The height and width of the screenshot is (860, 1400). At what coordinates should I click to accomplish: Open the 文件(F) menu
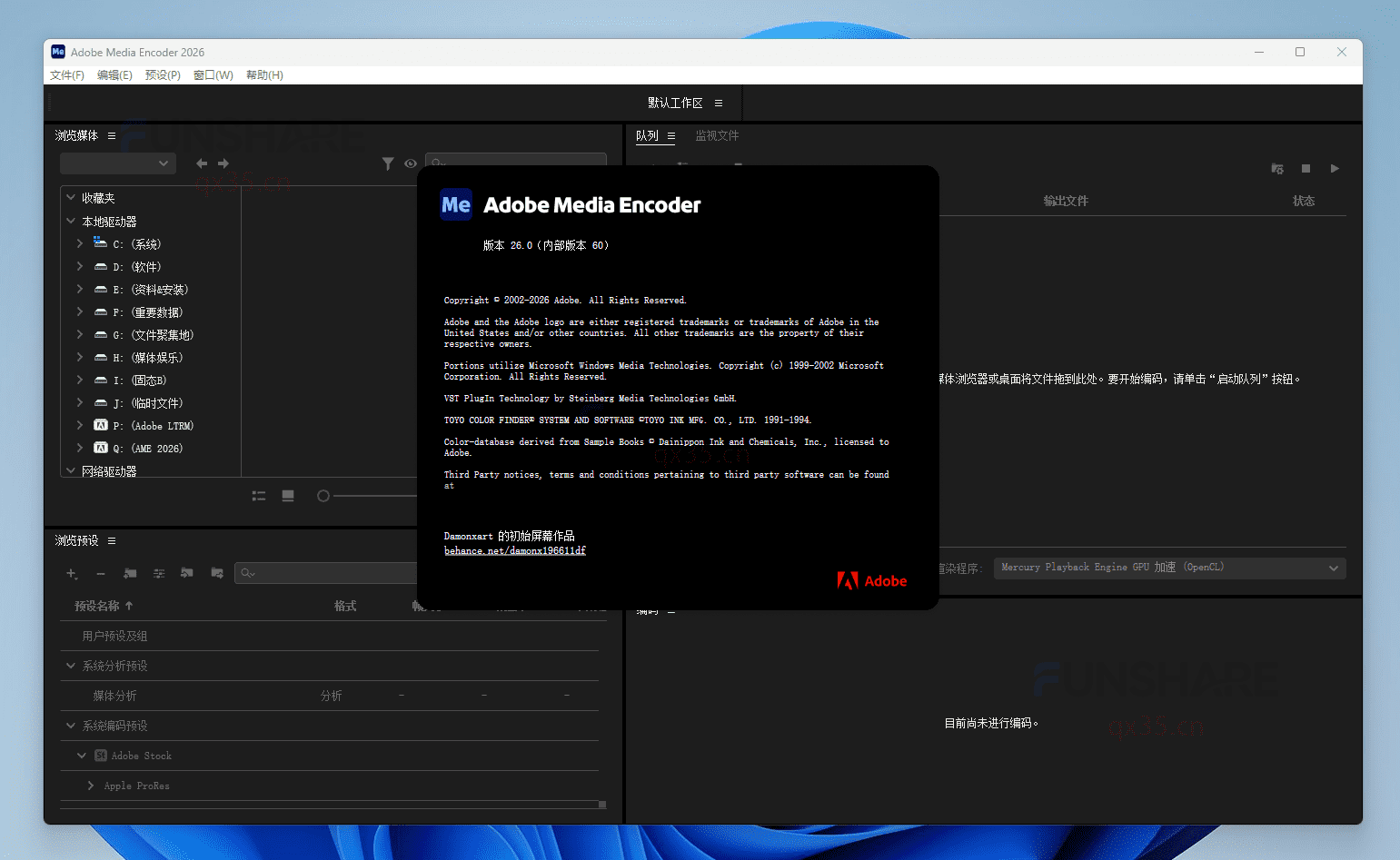[x=67, y=75]
